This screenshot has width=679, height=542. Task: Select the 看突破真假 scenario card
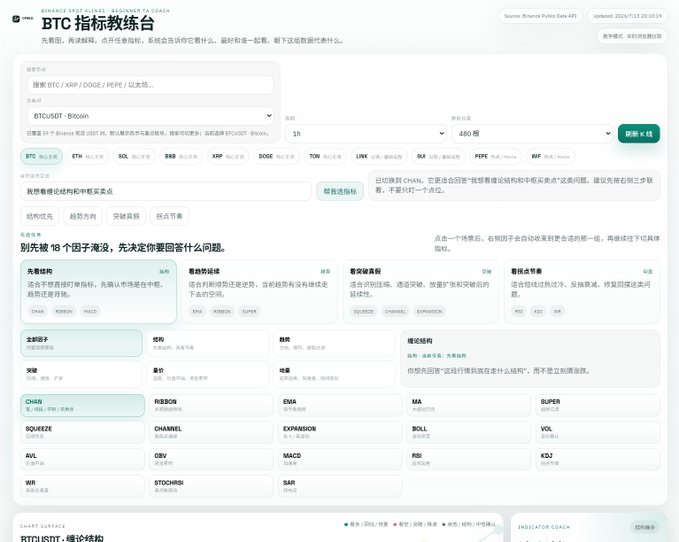pyautogui.click(x=420, y=291)
